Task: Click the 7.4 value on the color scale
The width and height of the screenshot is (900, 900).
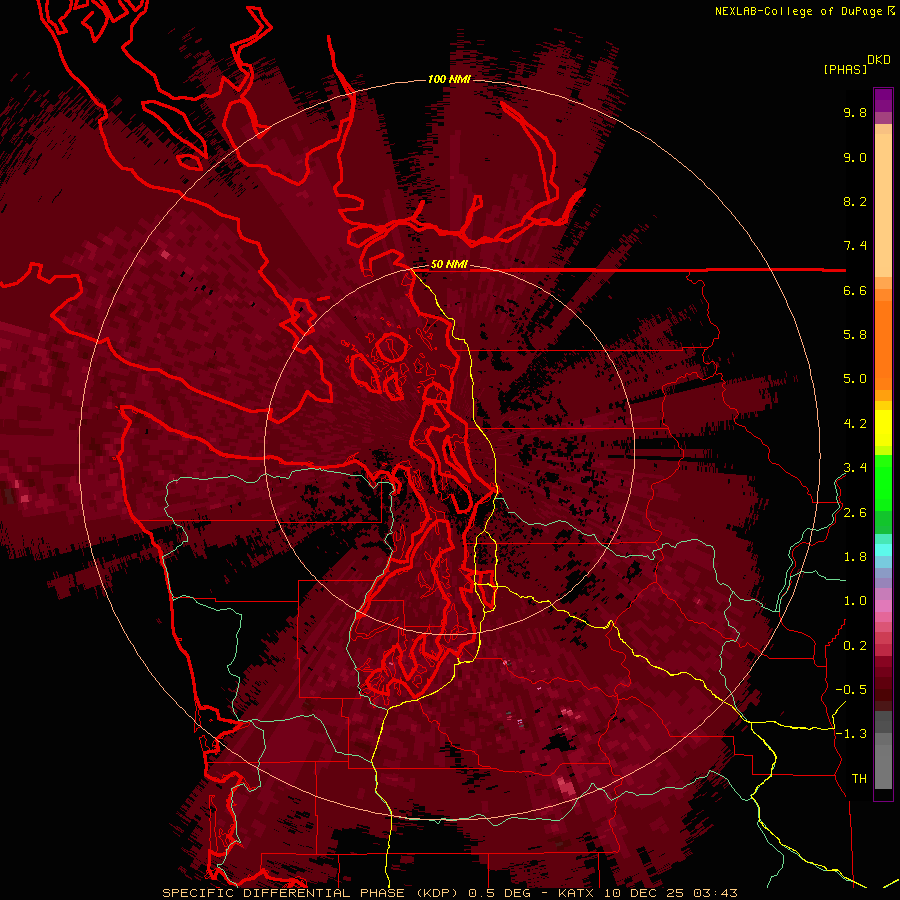Action: click(x=855, y=246)
